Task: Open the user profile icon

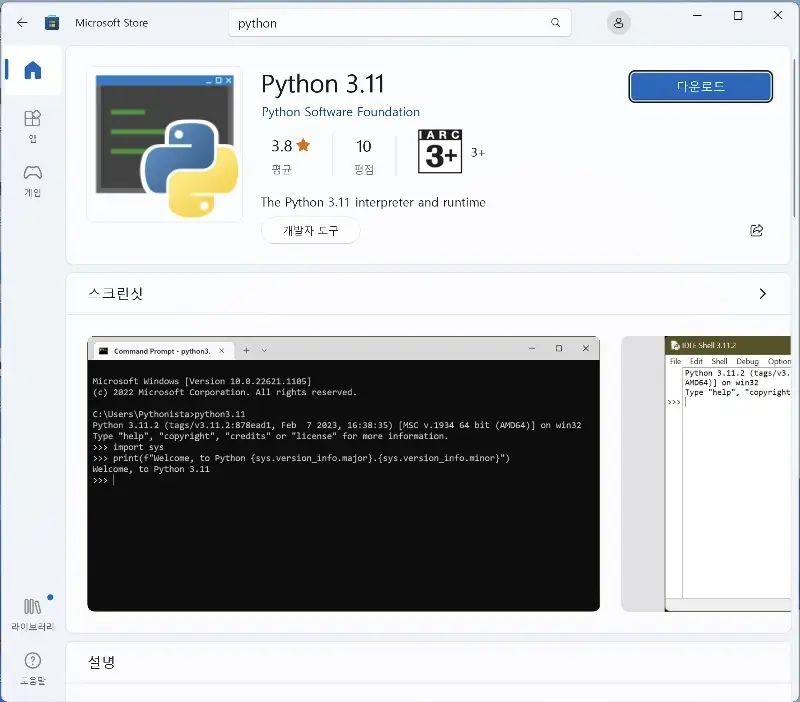Action: pos(619,23)
